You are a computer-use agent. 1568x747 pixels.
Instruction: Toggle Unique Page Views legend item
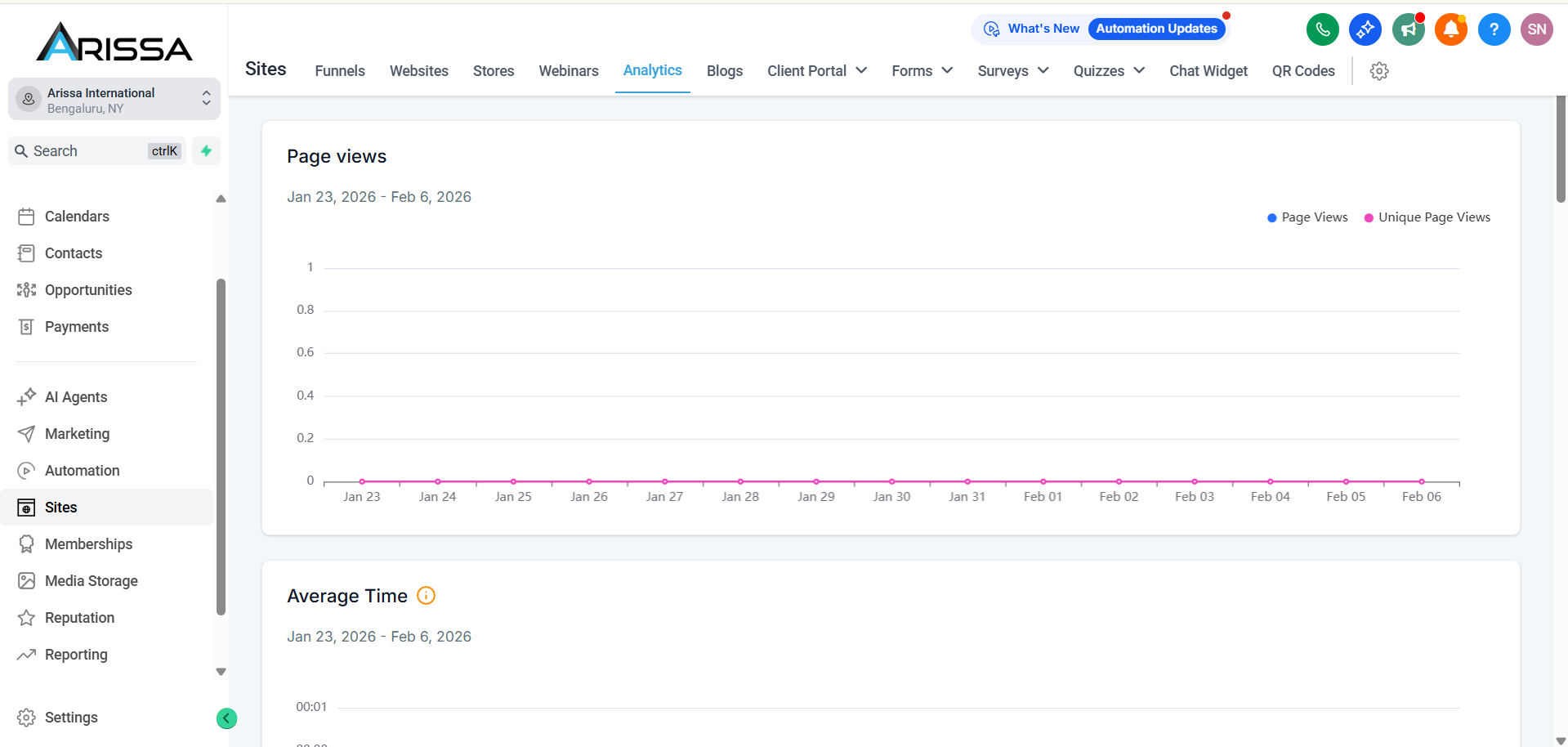coord(1427,217)
